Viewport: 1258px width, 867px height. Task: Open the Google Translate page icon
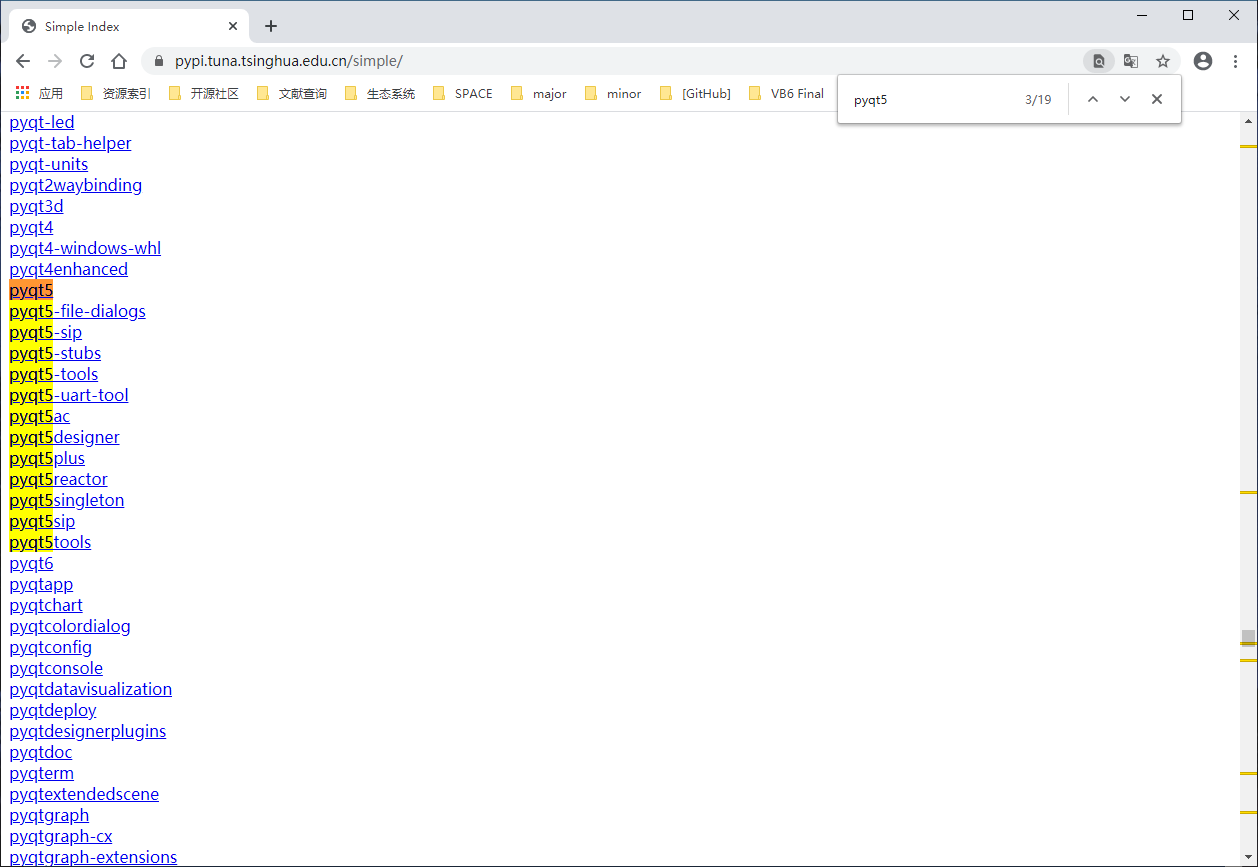[x=1130, y=61]
